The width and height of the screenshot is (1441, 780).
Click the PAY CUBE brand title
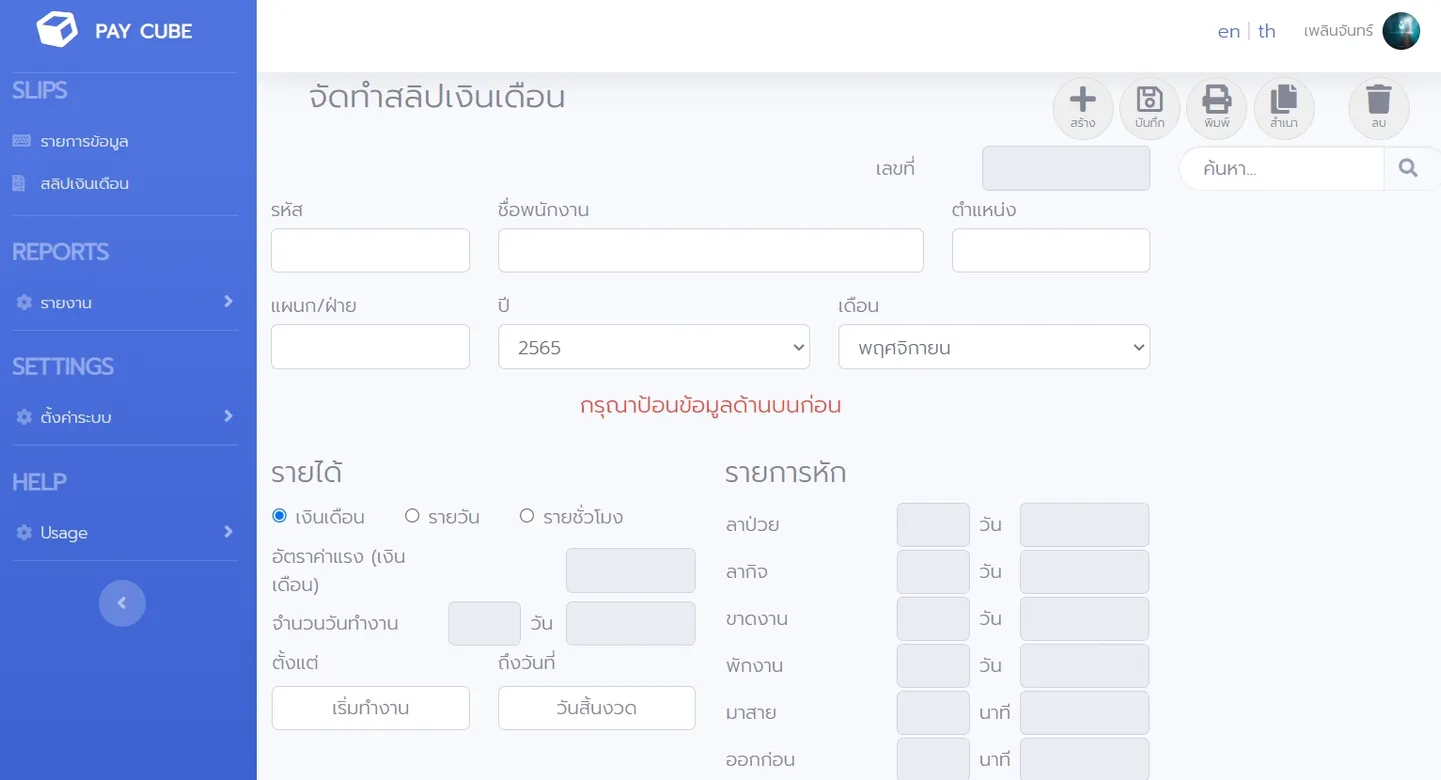point(143,31)
